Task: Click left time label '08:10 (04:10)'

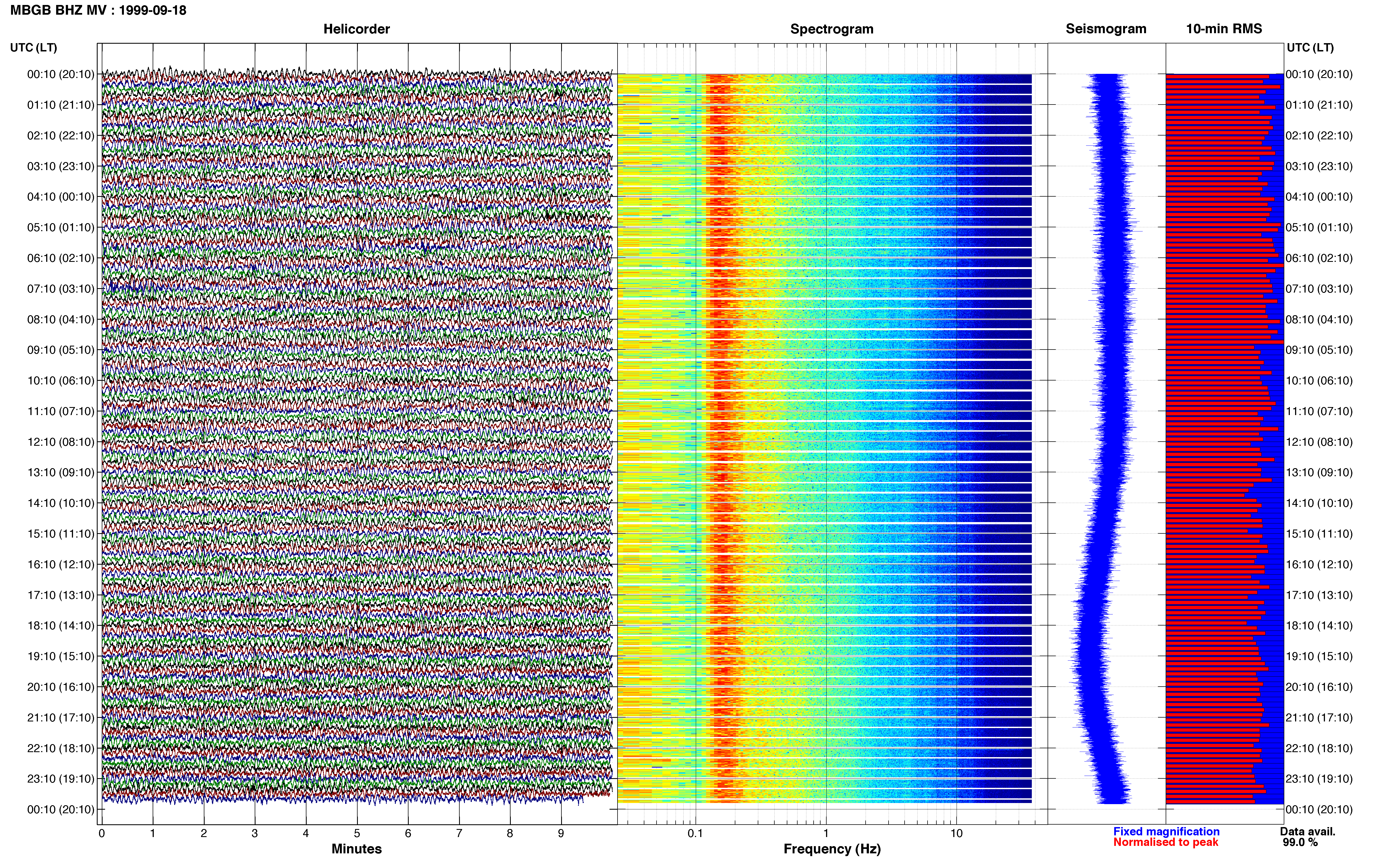Action: pos(61,320)
